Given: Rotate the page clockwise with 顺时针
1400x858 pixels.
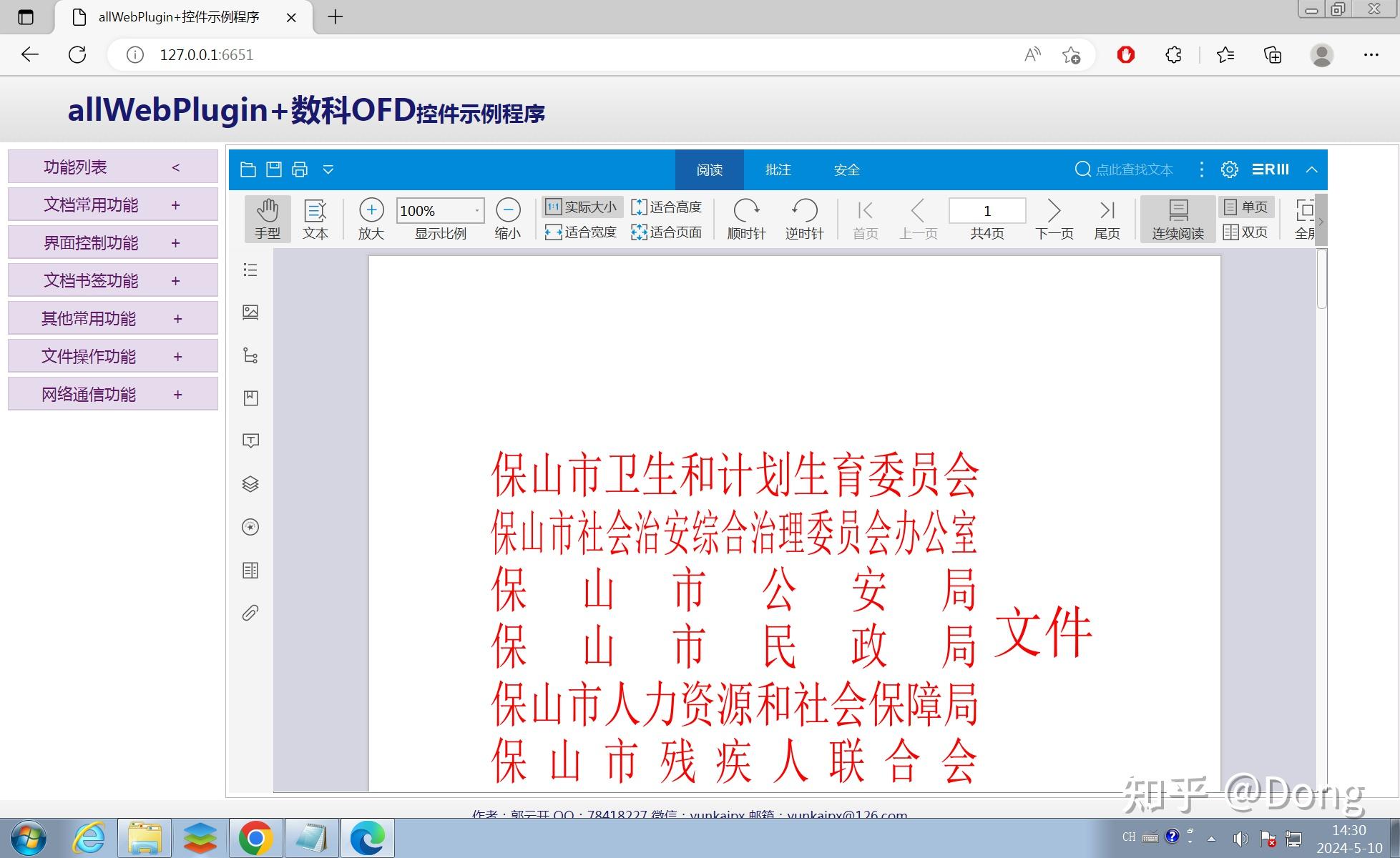Looking at the screenshot, I should [747, 218].
